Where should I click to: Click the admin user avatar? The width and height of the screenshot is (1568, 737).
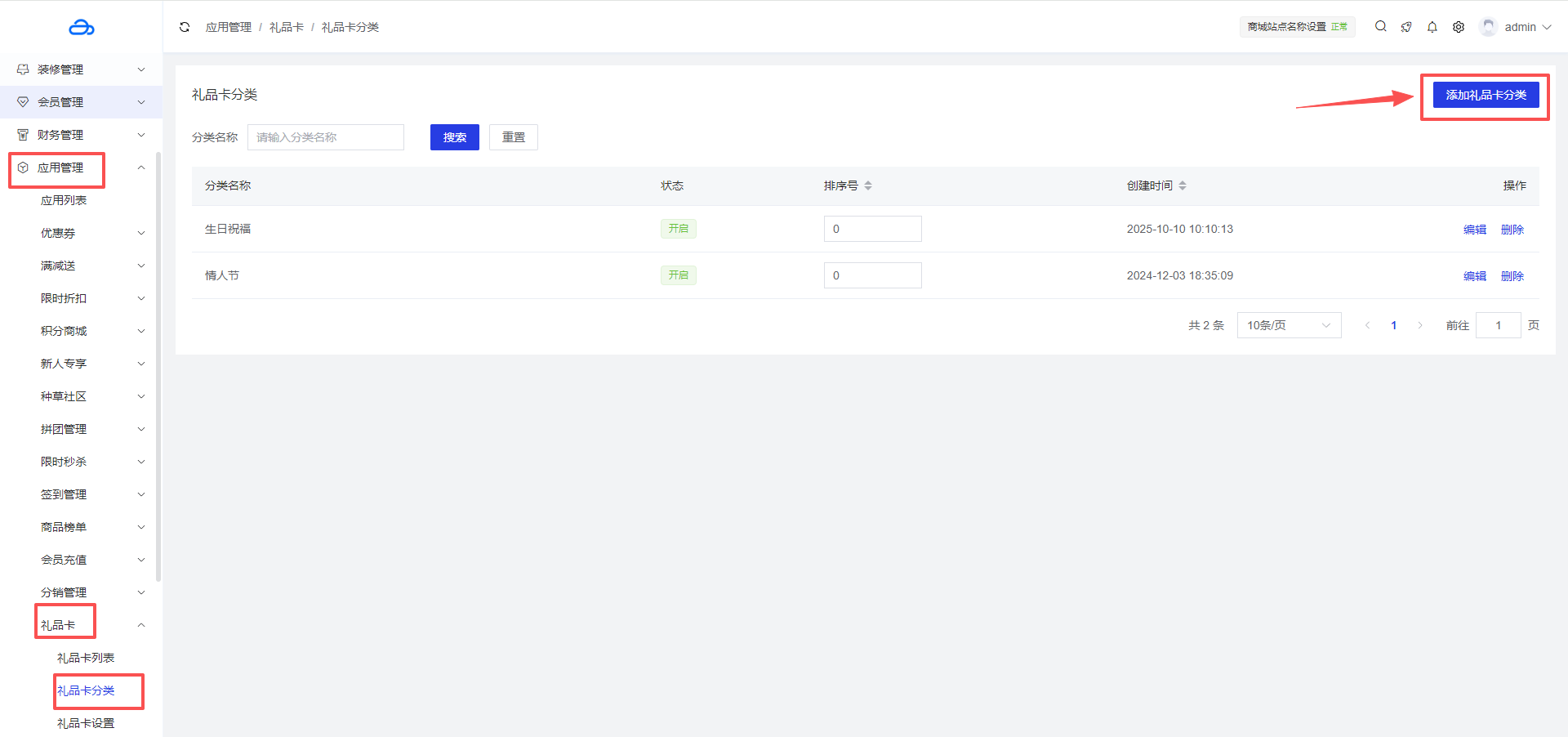(1488, 27)
